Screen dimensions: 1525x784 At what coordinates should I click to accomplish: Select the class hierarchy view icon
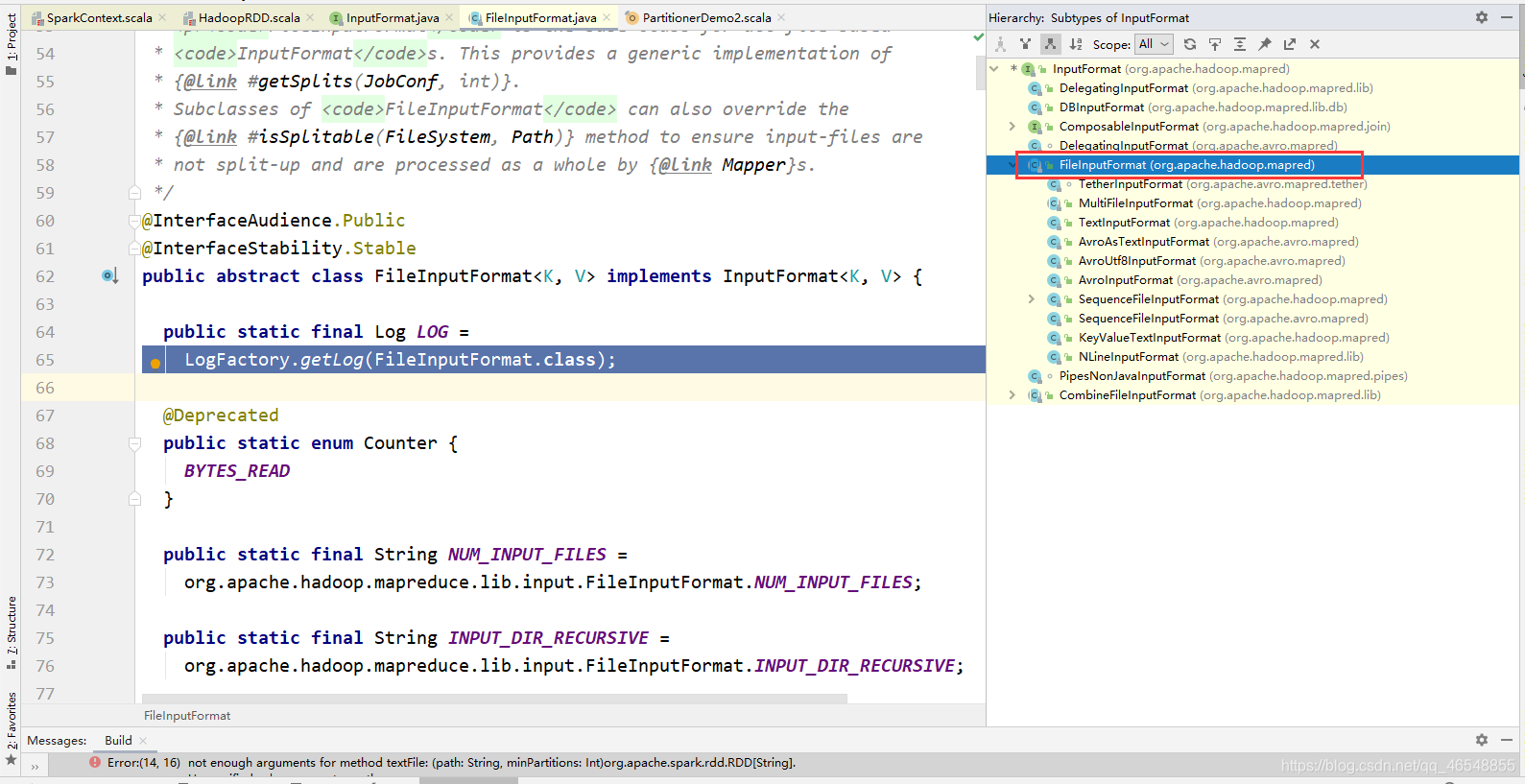point(1001,44)
